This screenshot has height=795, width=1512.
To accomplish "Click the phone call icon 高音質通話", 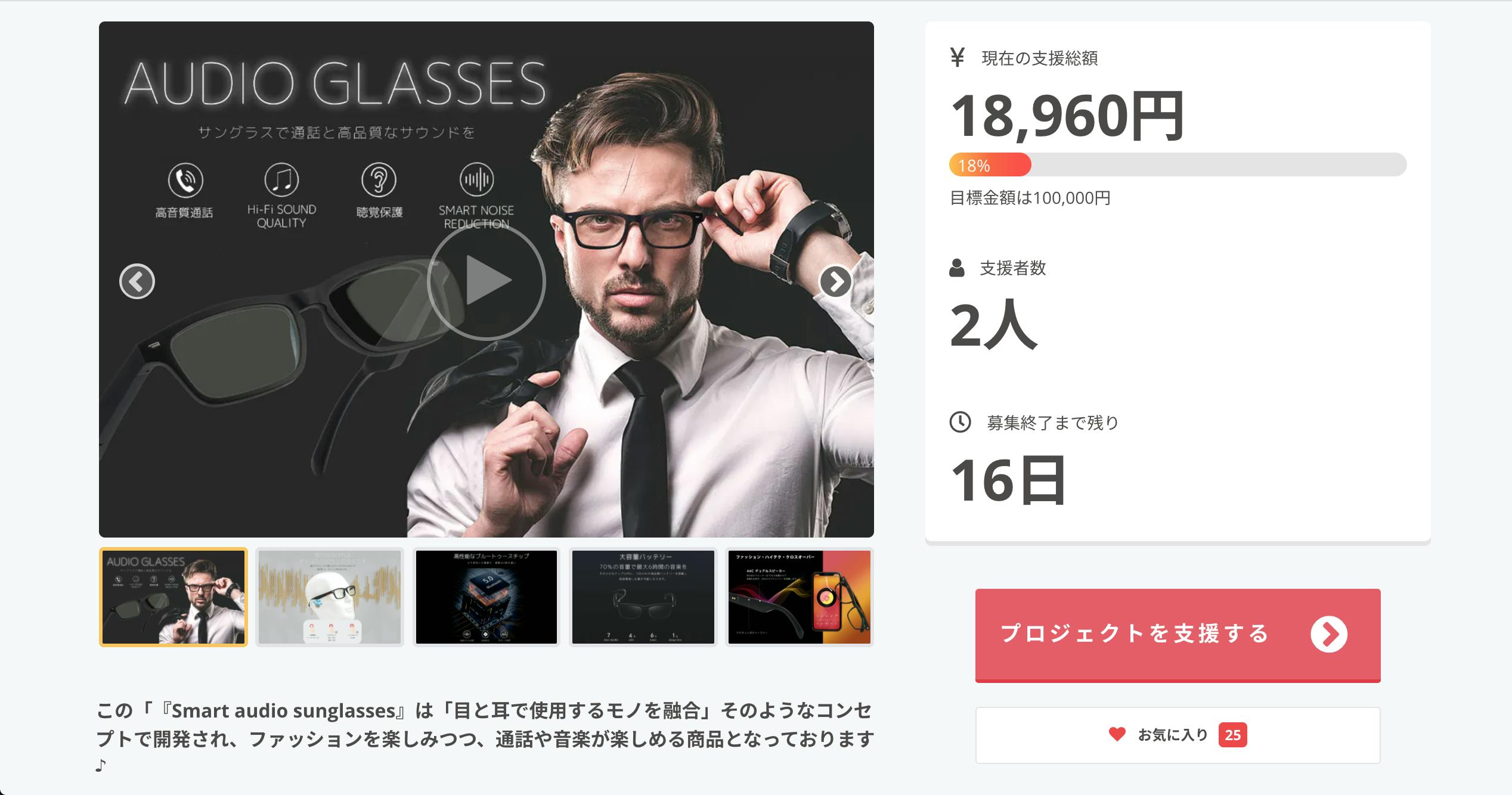I will (185, 180).
